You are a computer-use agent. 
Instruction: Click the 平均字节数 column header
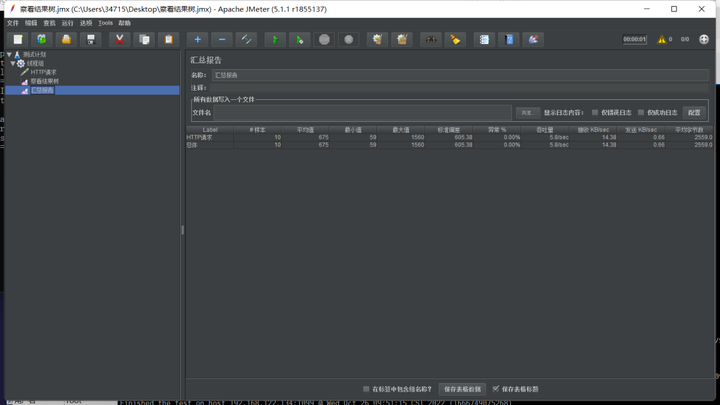tap(689, 130)
